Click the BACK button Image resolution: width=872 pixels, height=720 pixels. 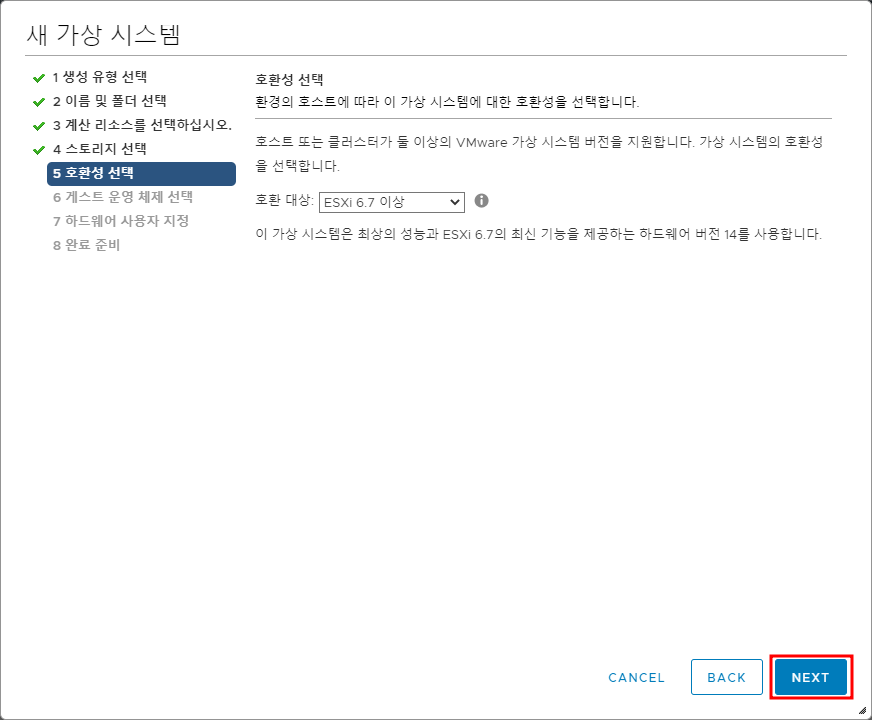[726, 677]
